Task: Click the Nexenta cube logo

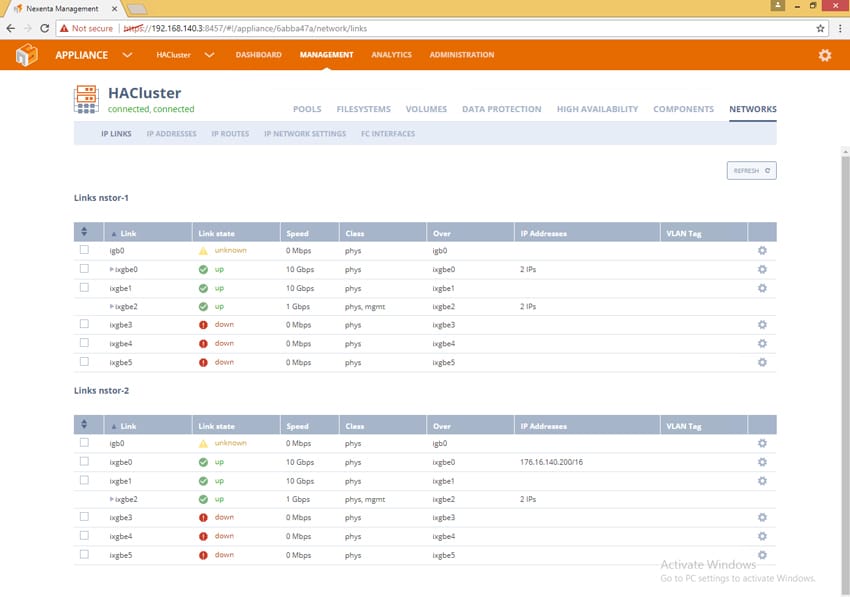Action: click(27, 55)
